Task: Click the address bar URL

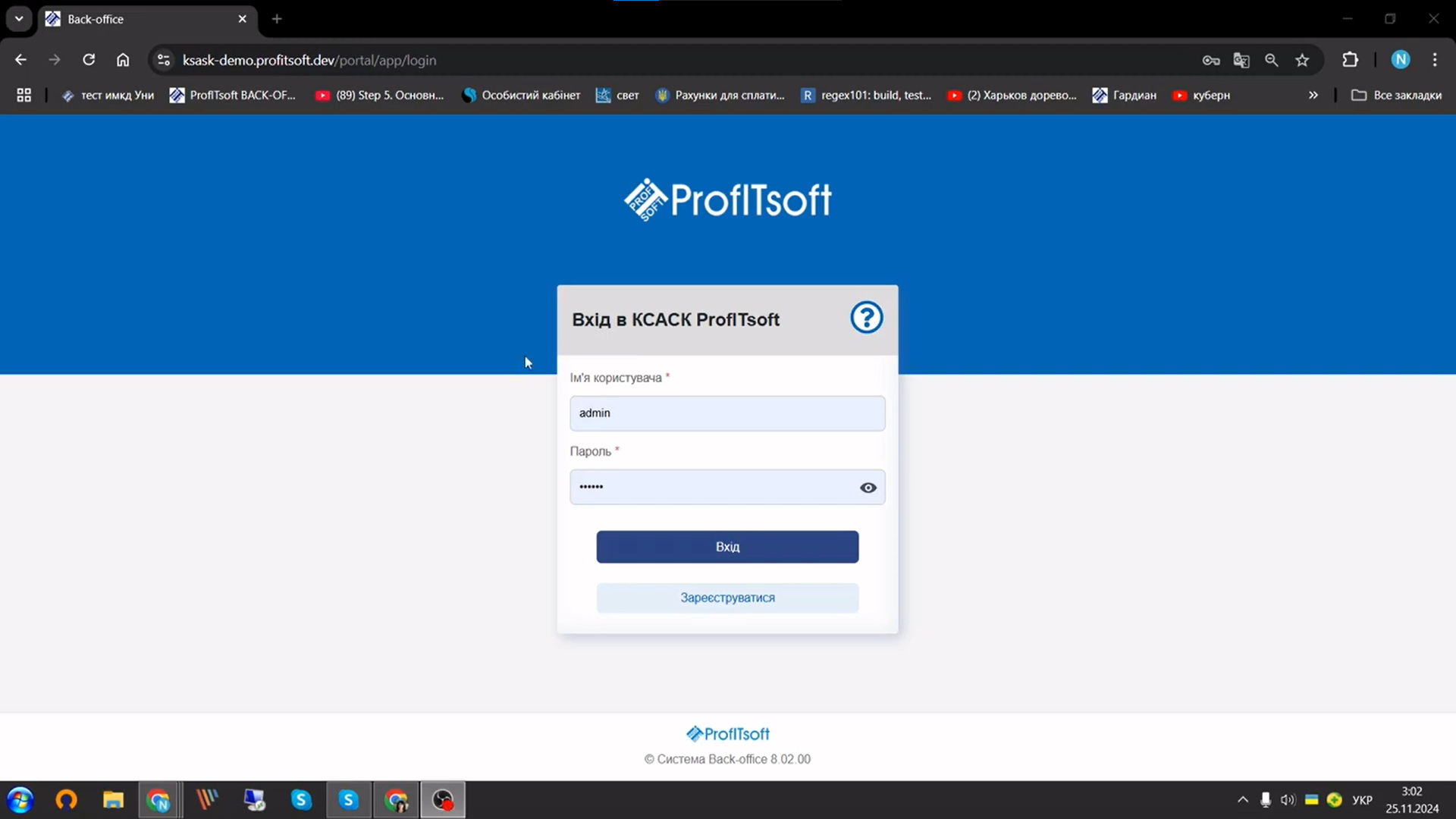Action: pyautogui.click(x=309, y=60)
